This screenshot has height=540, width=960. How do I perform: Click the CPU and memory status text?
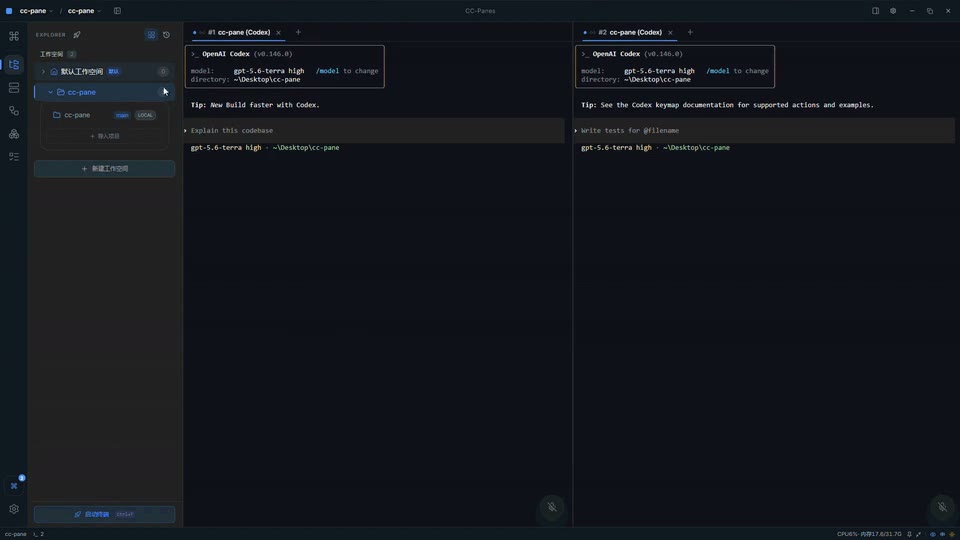pos(869,534)
